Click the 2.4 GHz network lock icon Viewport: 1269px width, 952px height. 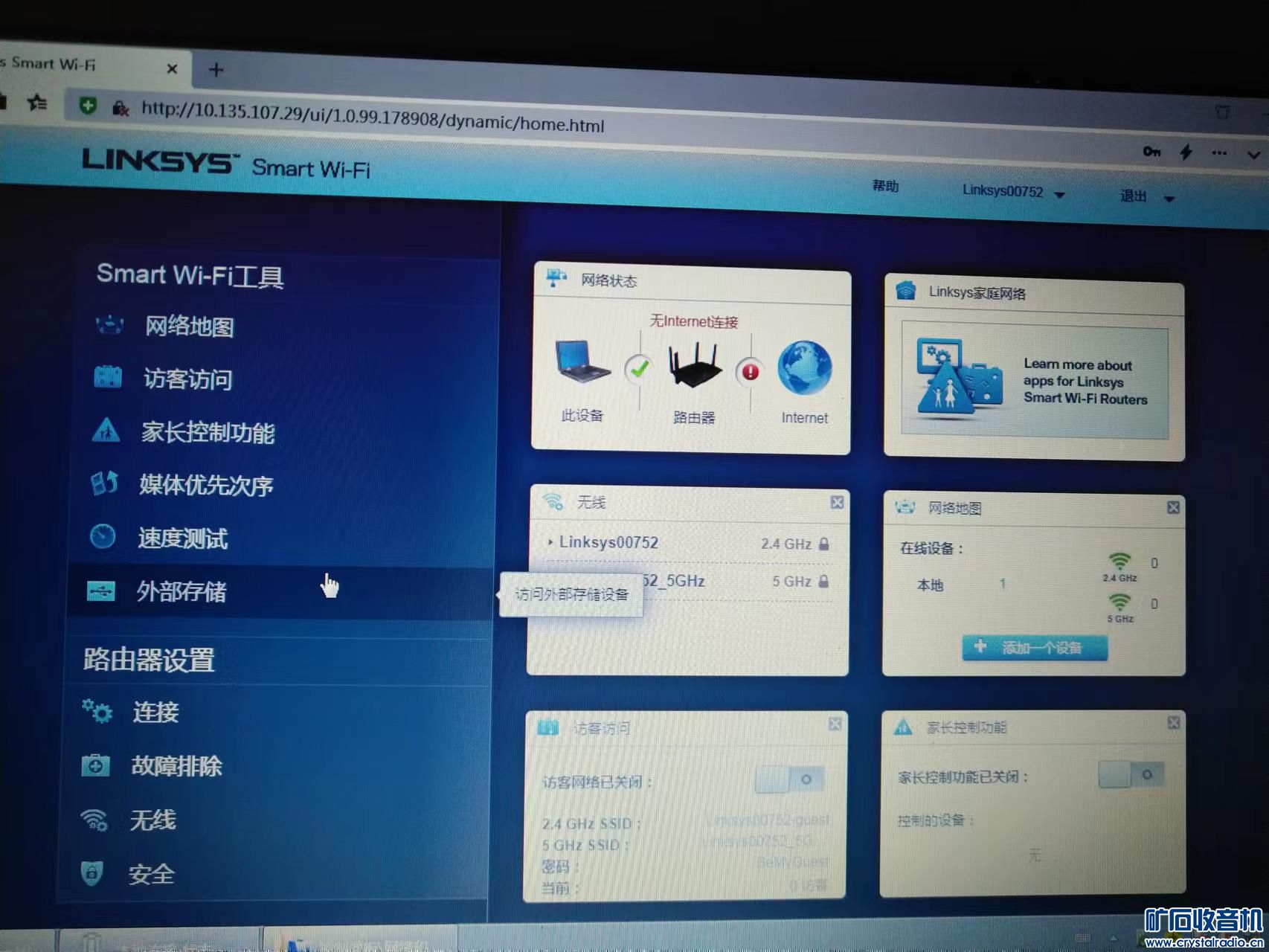pyautogui.click(x=823, y=544)
